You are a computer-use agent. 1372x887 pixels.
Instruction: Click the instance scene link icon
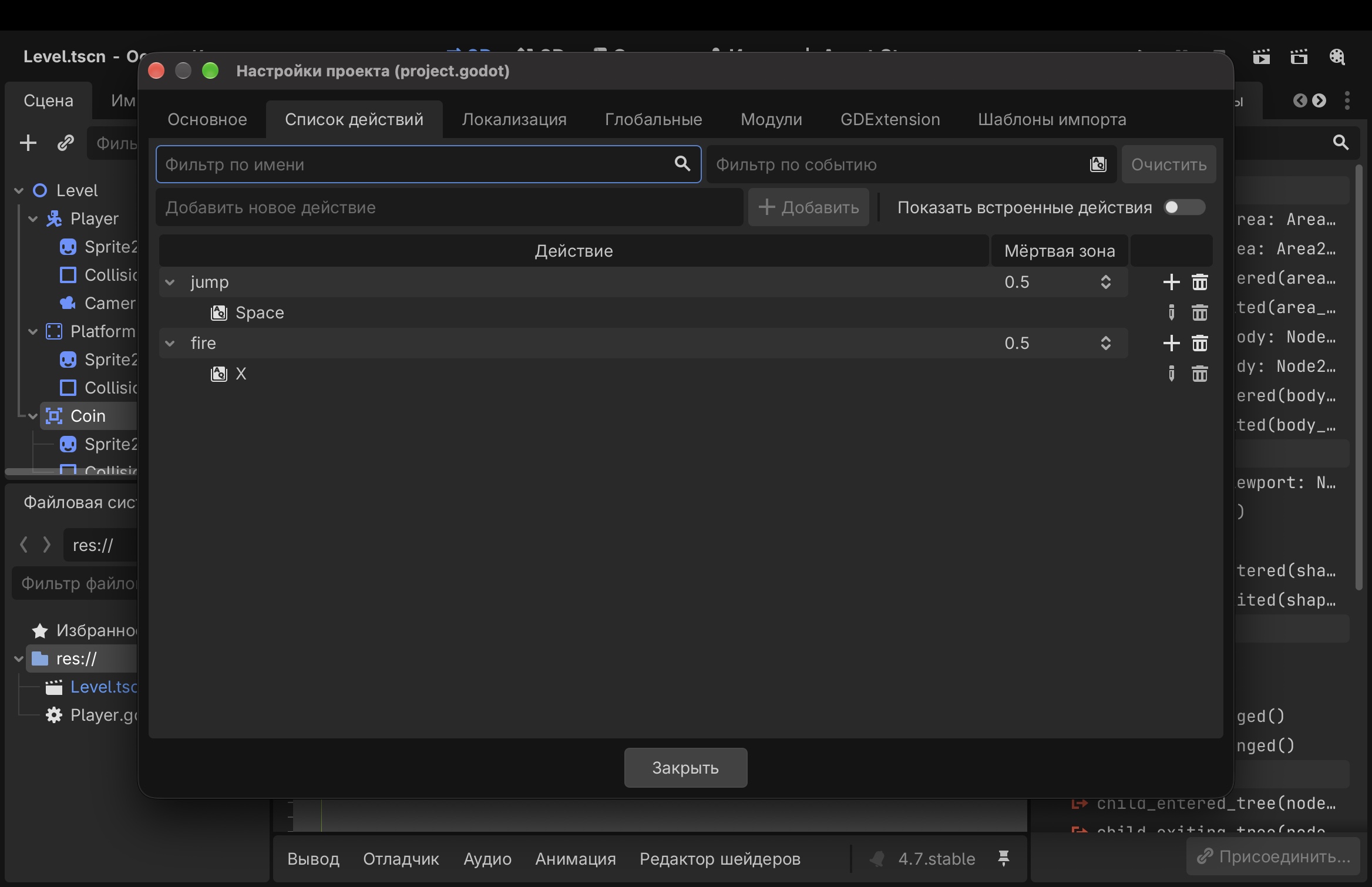(x=65, y=143)
